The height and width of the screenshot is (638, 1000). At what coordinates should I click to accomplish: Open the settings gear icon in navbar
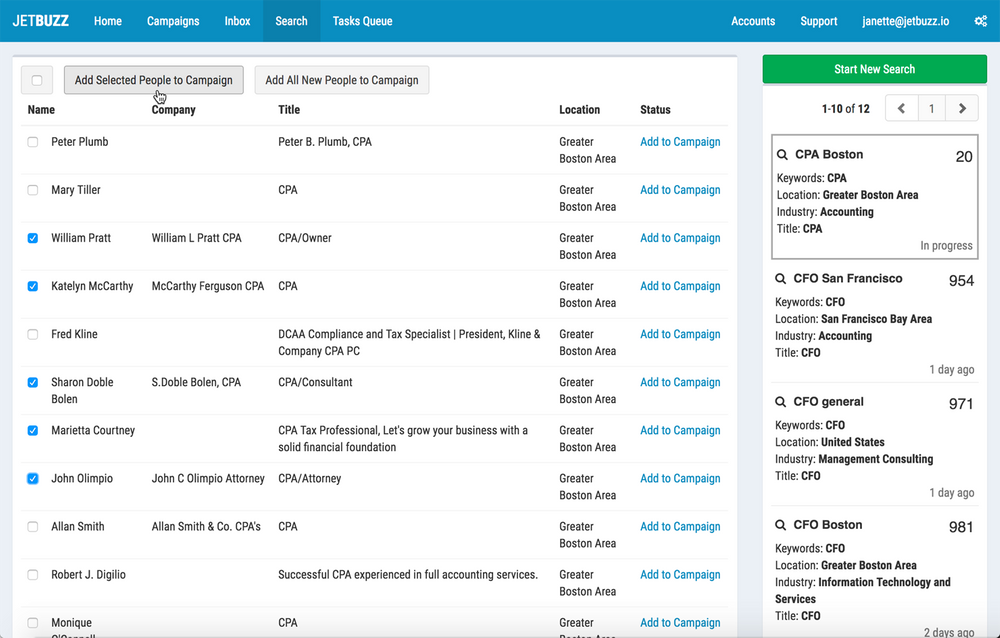click(979, 20)
